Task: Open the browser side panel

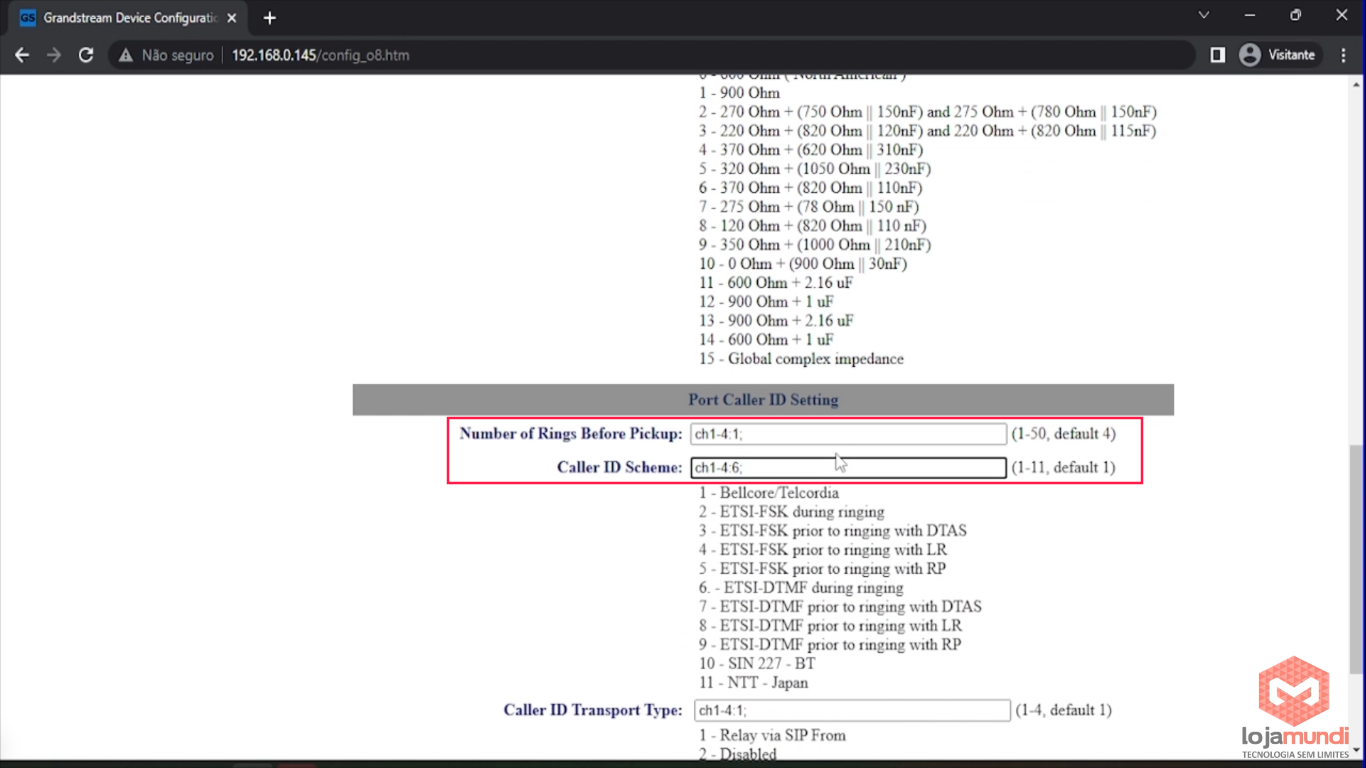Action: click(x=1217, y=55)
